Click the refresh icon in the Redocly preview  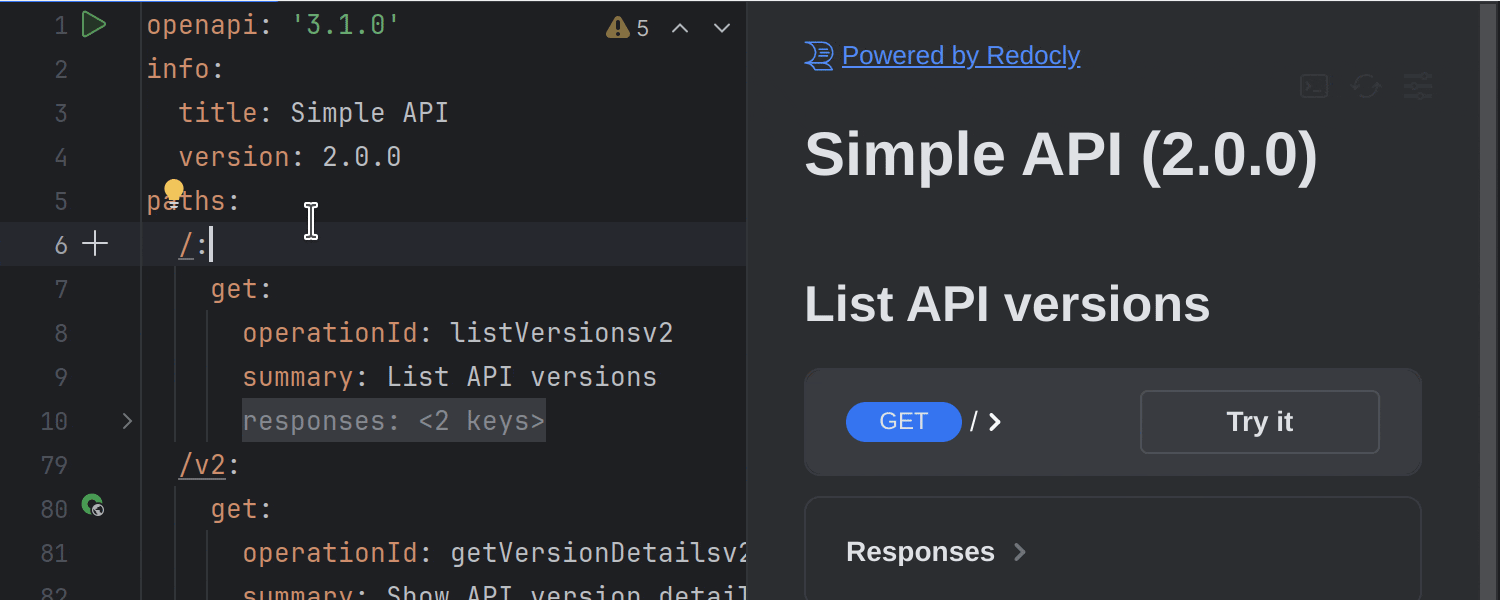tap(1365, 86)
